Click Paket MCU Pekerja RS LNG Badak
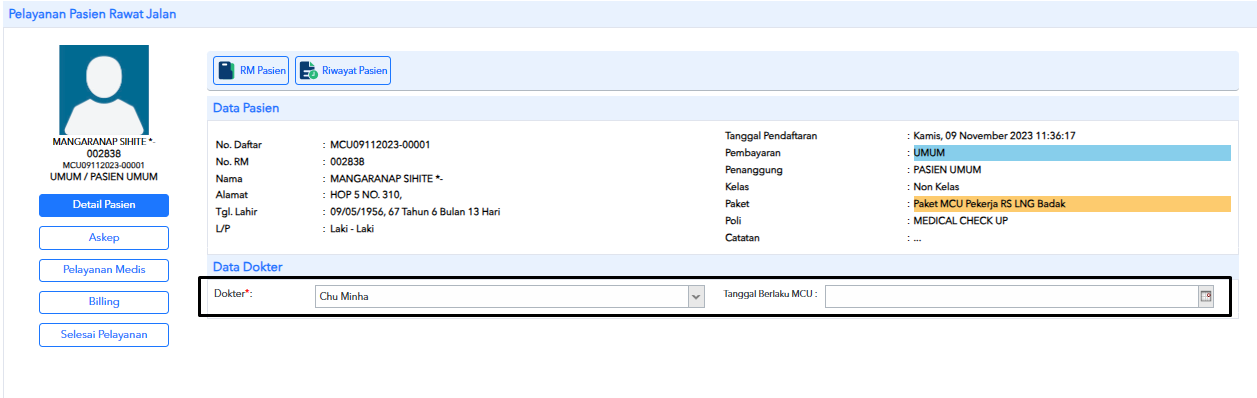The width and height of the screenshot is (1257, 398). (990, 204)
